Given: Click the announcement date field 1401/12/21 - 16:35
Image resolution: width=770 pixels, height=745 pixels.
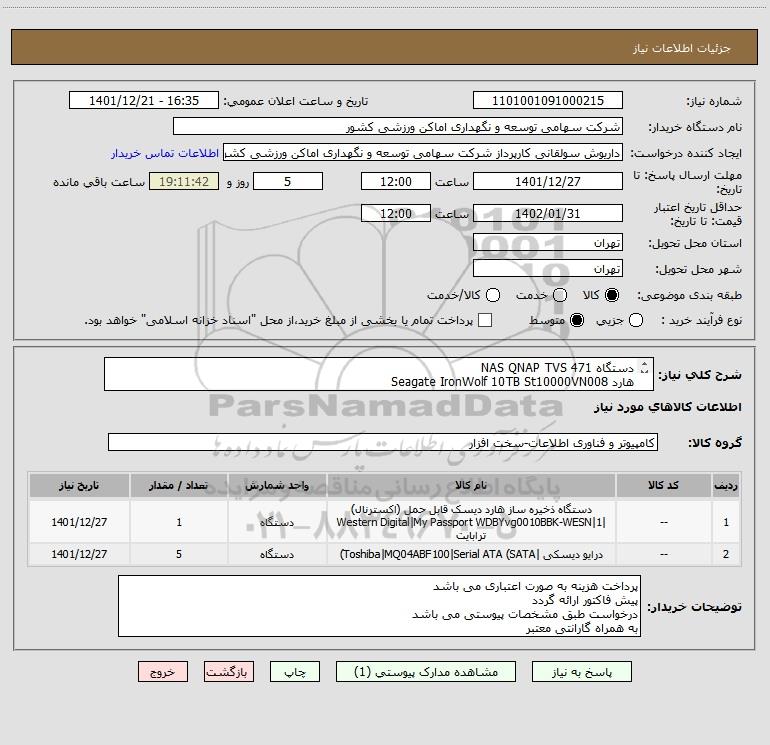Looking at the screenshot, I should (x=144, y=101).
